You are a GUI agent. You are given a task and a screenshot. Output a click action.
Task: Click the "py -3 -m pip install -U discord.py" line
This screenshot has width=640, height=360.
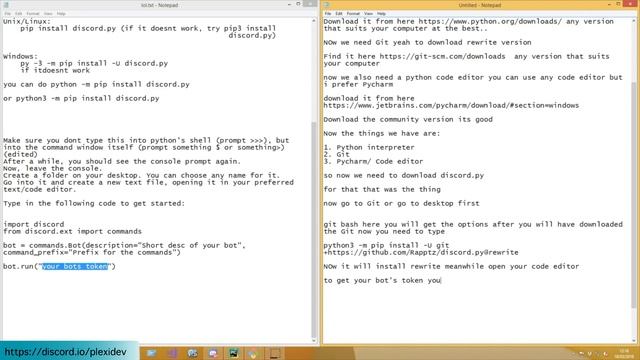[x=94, y=63]
